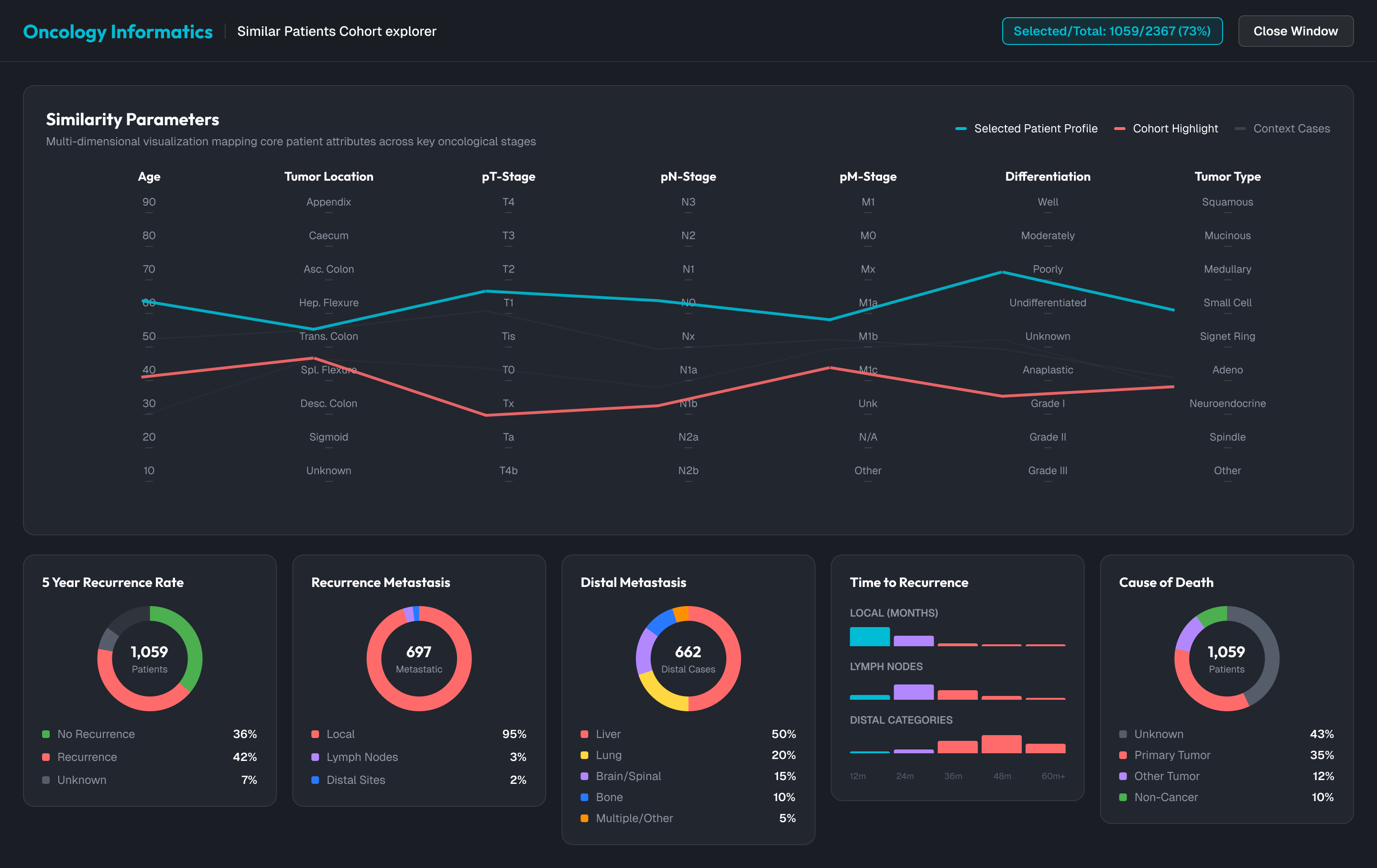Select the Moderately differentiation tick label
This screenshot has width=1377, height=868.
(1048, 236)
